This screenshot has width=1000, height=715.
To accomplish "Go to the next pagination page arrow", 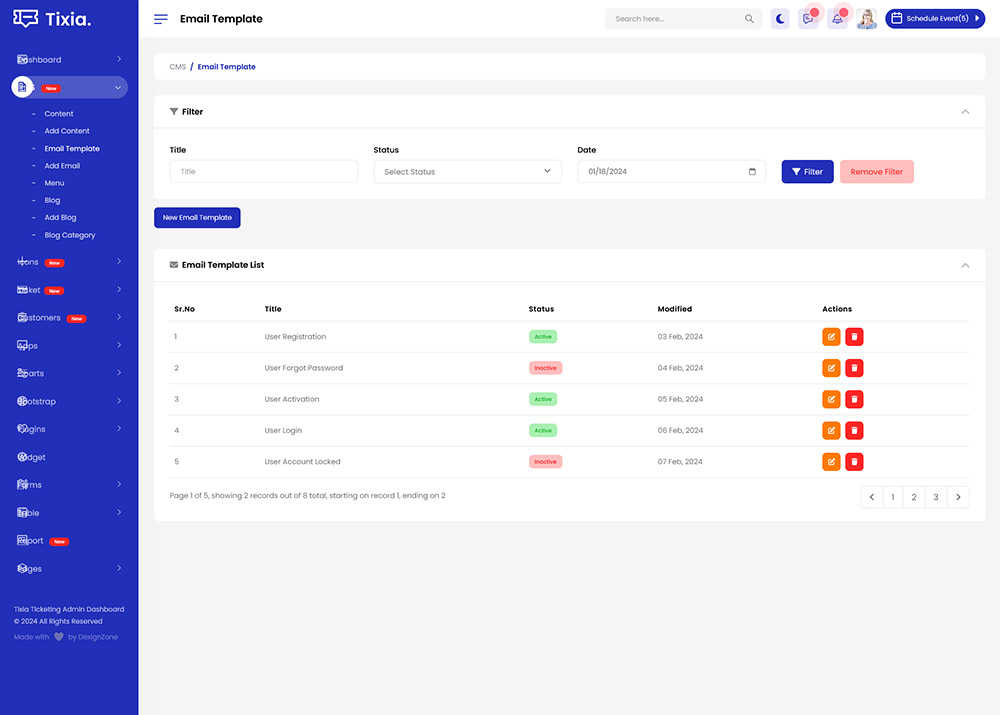I will pyautogui.click(x=958, y=497).
